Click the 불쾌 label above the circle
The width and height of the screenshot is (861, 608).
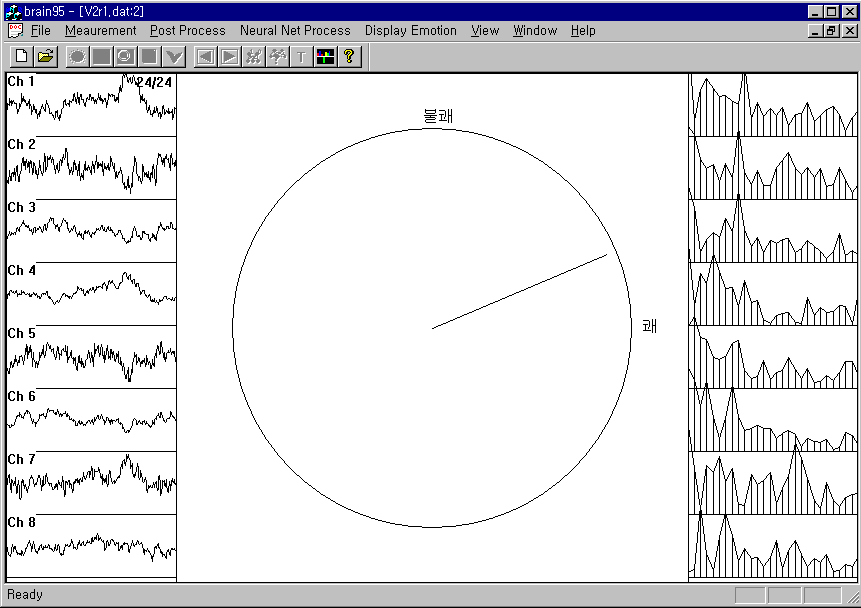[438, 116]
